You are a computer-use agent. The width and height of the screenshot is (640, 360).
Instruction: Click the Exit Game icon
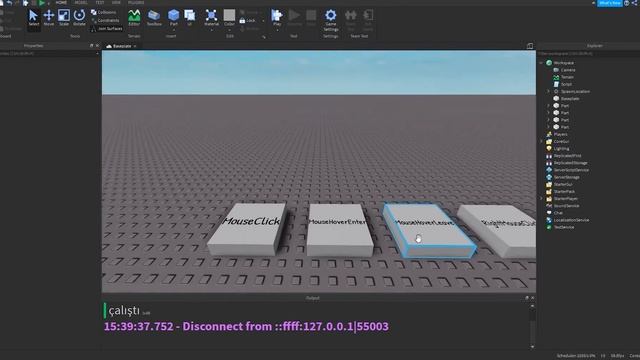tap(368, 20)
